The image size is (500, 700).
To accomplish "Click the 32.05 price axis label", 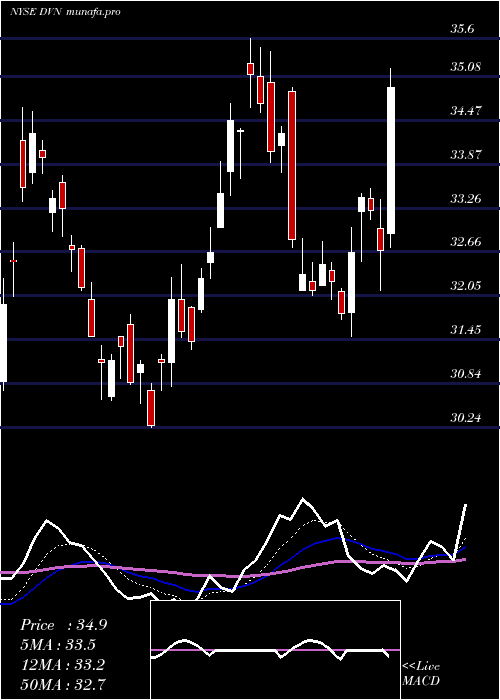I will click(x=465, y=286).
